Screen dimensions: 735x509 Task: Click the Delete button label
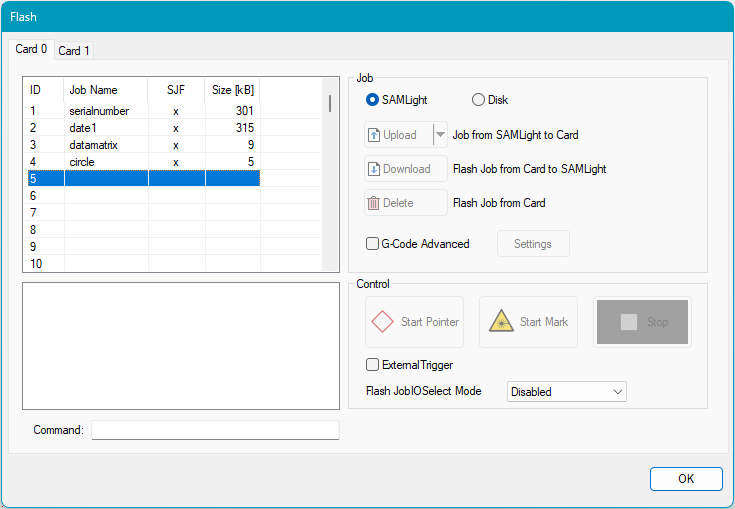tap(398, 203)
